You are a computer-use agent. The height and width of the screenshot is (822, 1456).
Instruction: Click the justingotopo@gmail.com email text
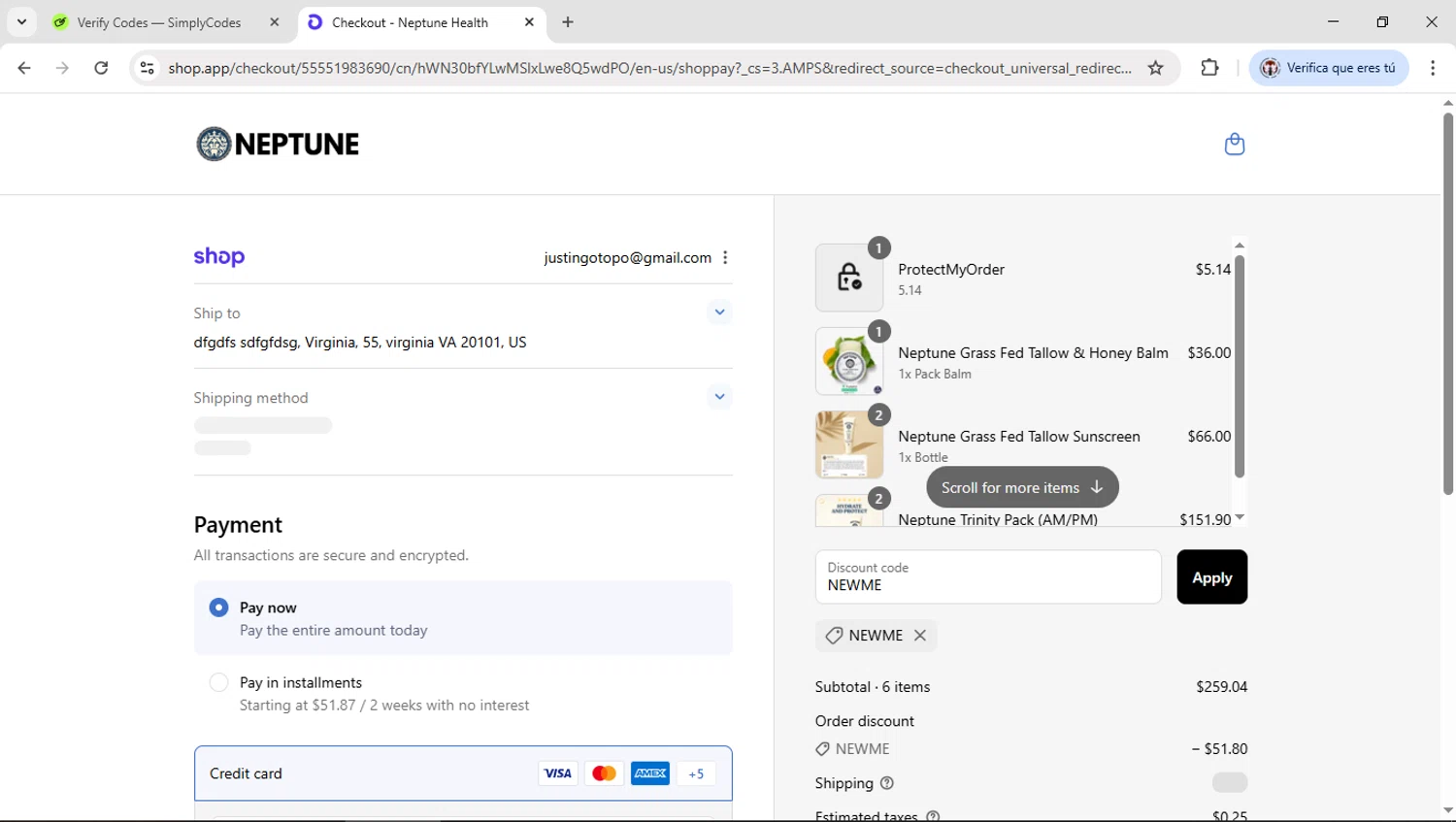pyautogui.click(x=627, y=258)
